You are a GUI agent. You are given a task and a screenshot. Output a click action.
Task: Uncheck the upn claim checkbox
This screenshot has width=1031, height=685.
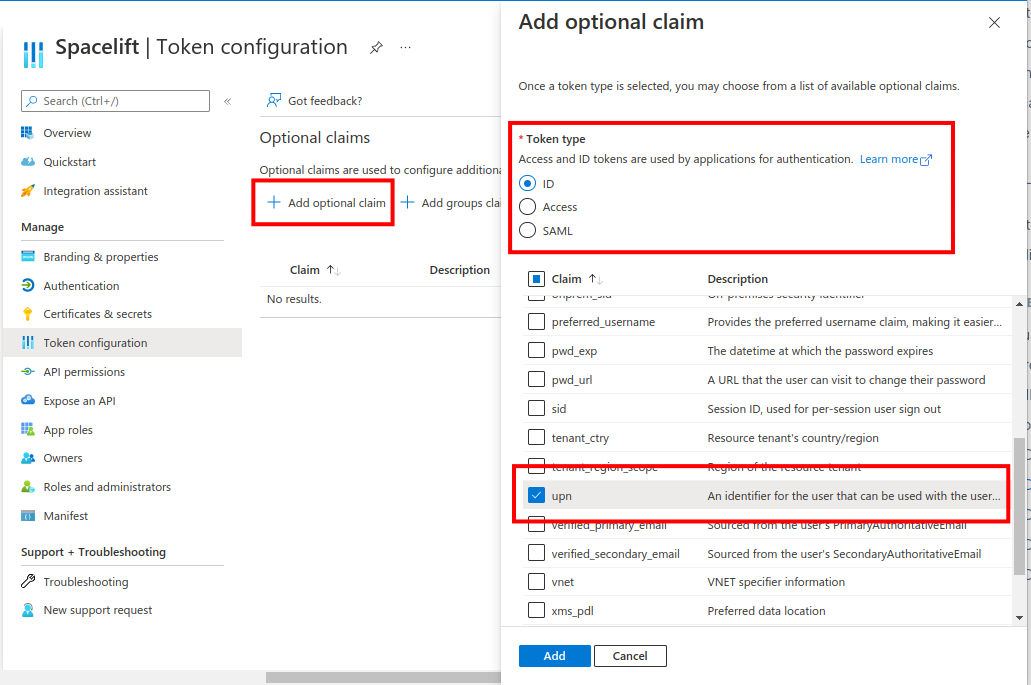click(x=536, y=496)
